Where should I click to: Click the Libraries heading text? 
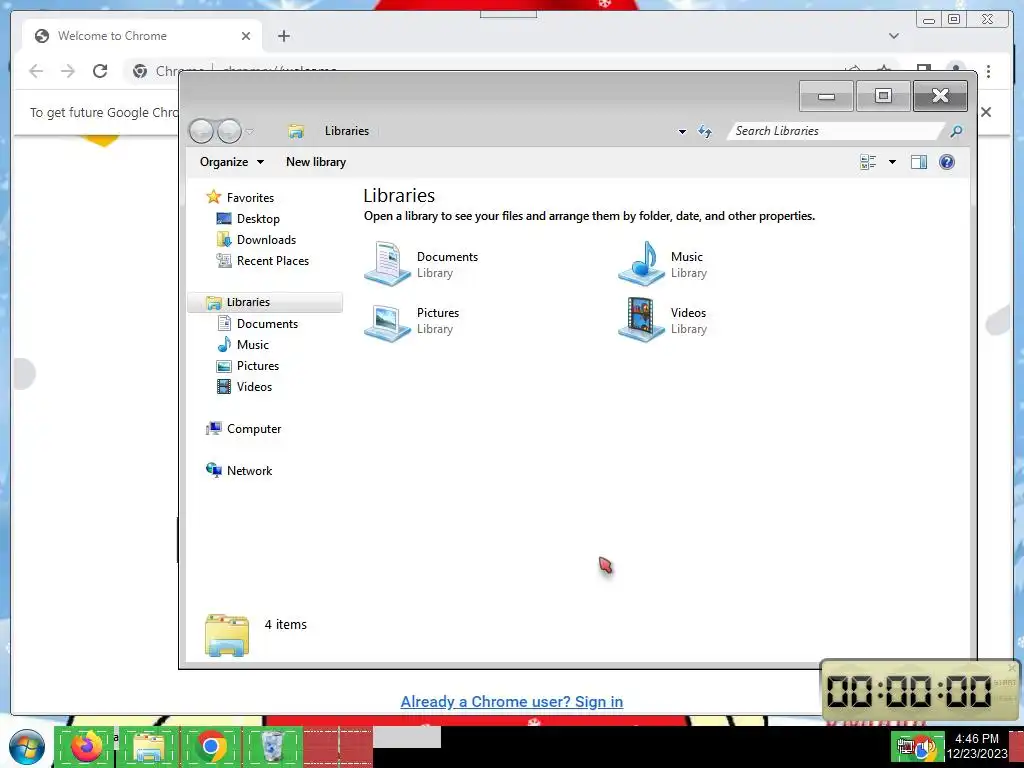pos(399,195)
